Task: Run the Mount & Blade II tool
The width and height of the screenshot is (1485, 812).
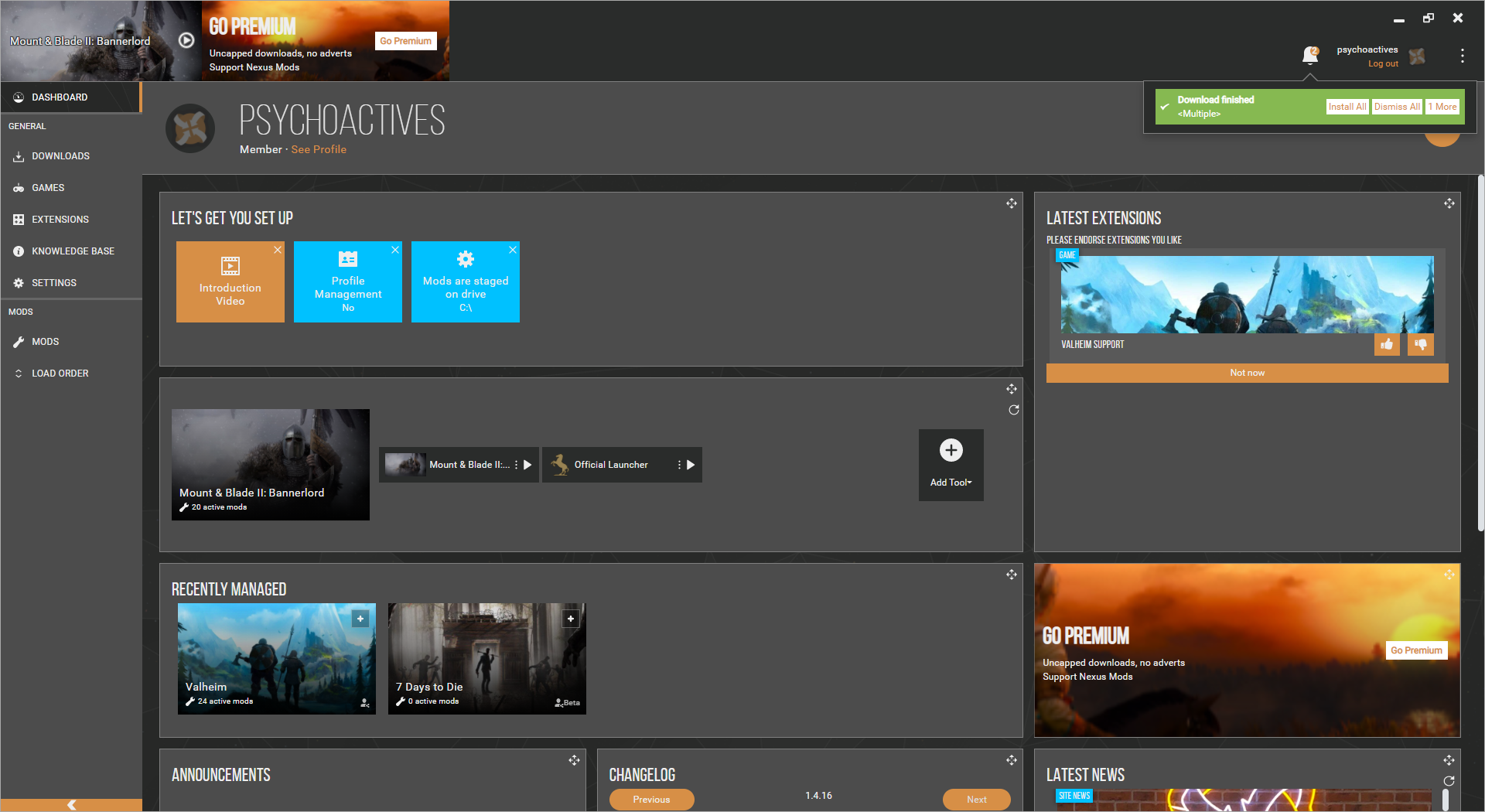Action: [527, 465]
